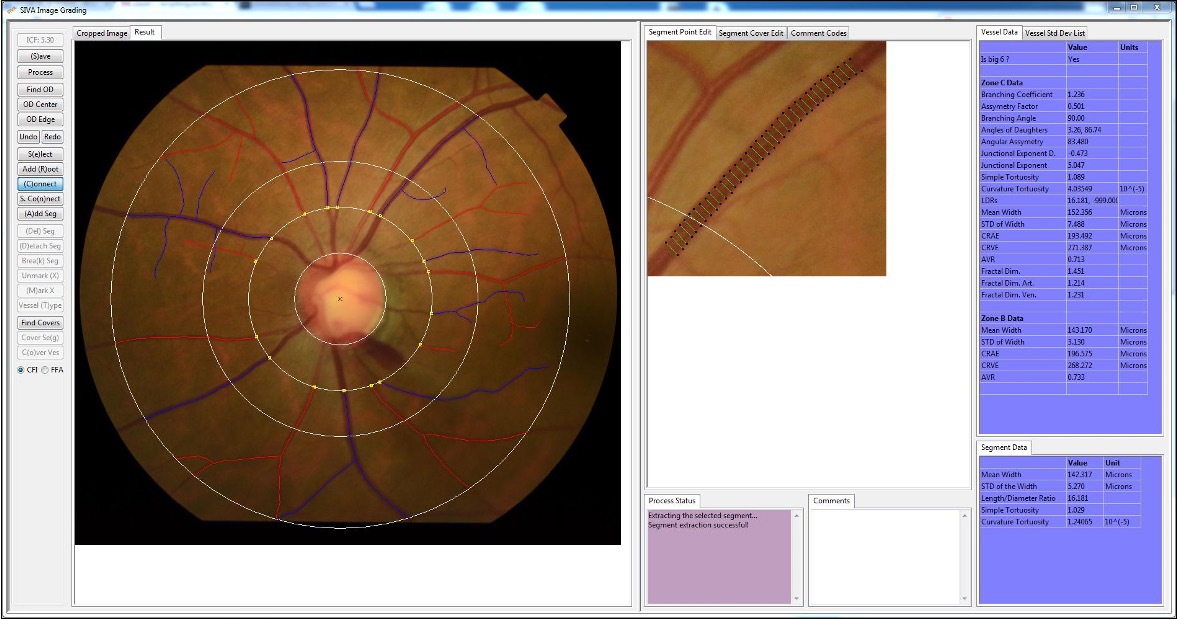
Task: Redo the last undone action
Action: (52, 137)
